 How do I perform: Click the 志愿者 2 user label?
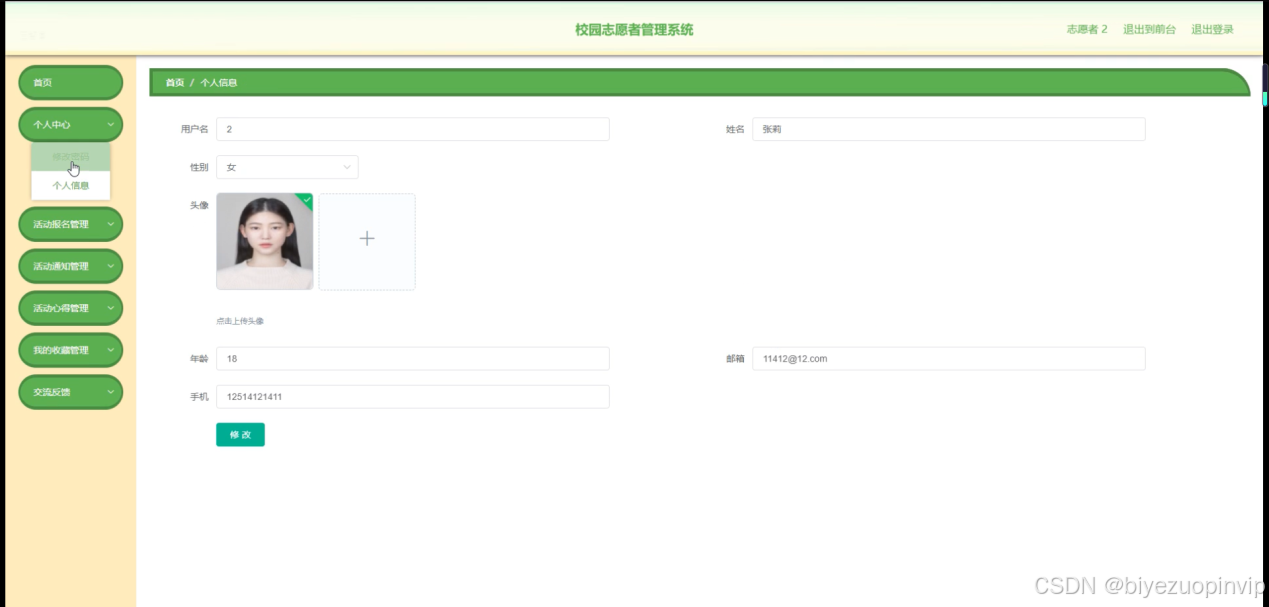[1087, 30]
